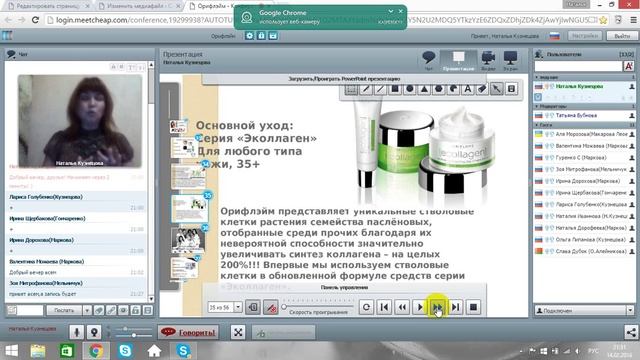The image size is (640, 360).
Task: Select the eraser tool
Action: click(482, 89)
